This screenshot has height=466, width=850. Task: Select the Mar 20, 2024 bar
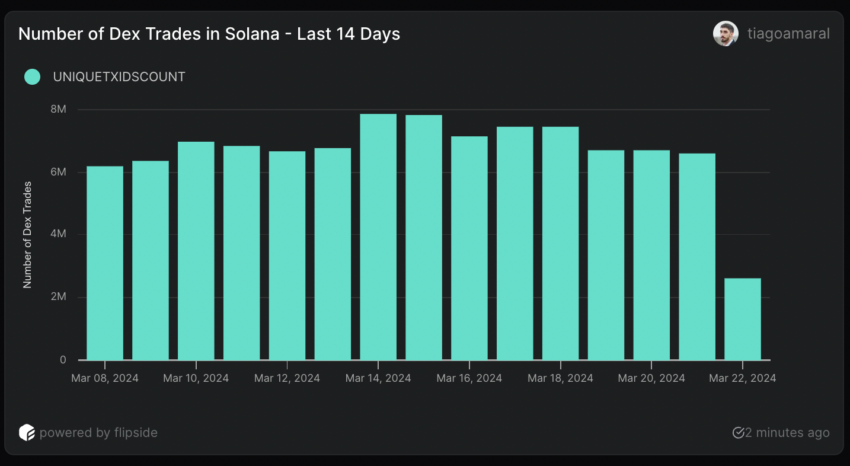tap(651, 255)
